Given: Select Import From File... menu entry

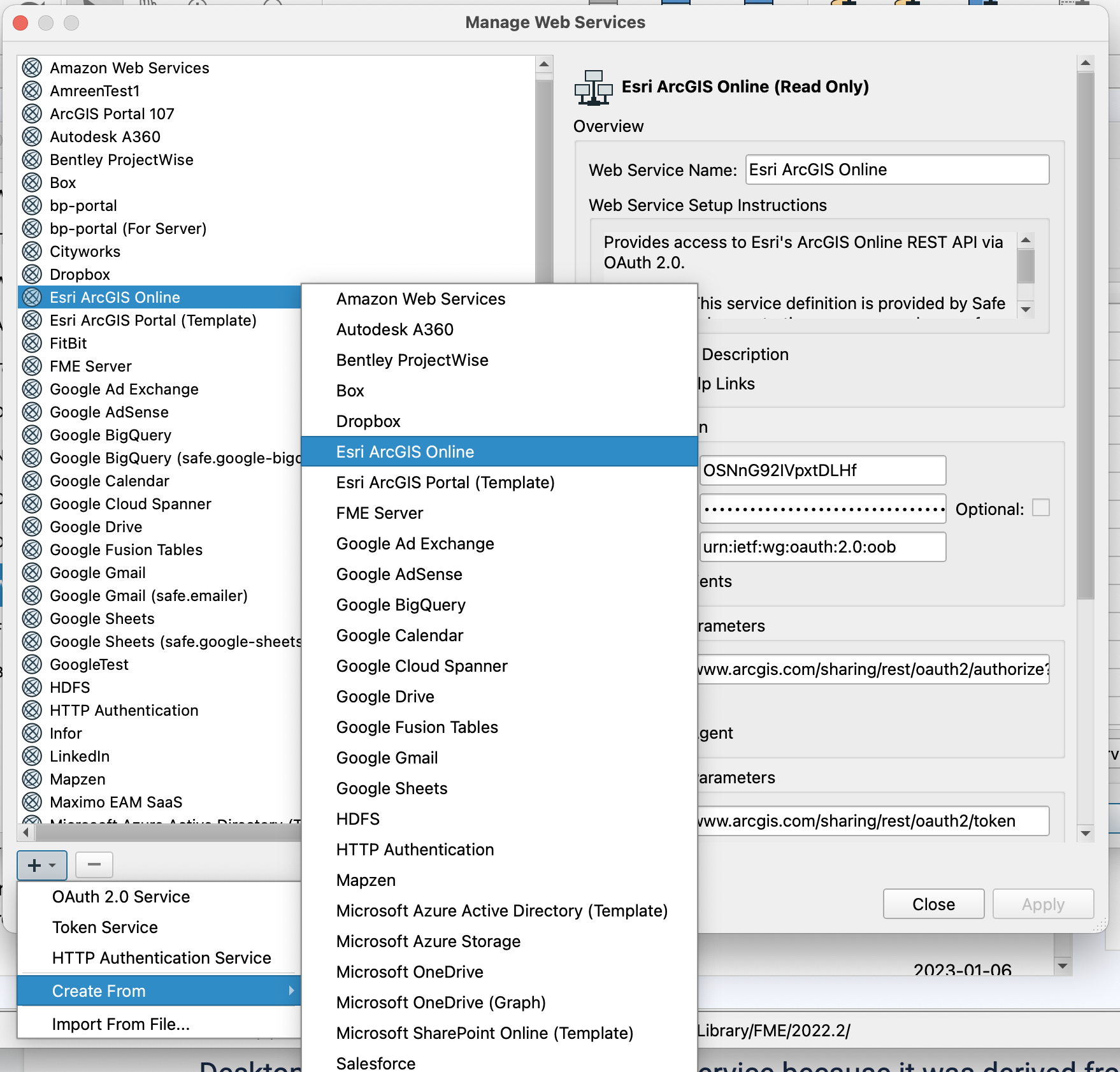Looking at the screenshot, I should (159, 1024).
